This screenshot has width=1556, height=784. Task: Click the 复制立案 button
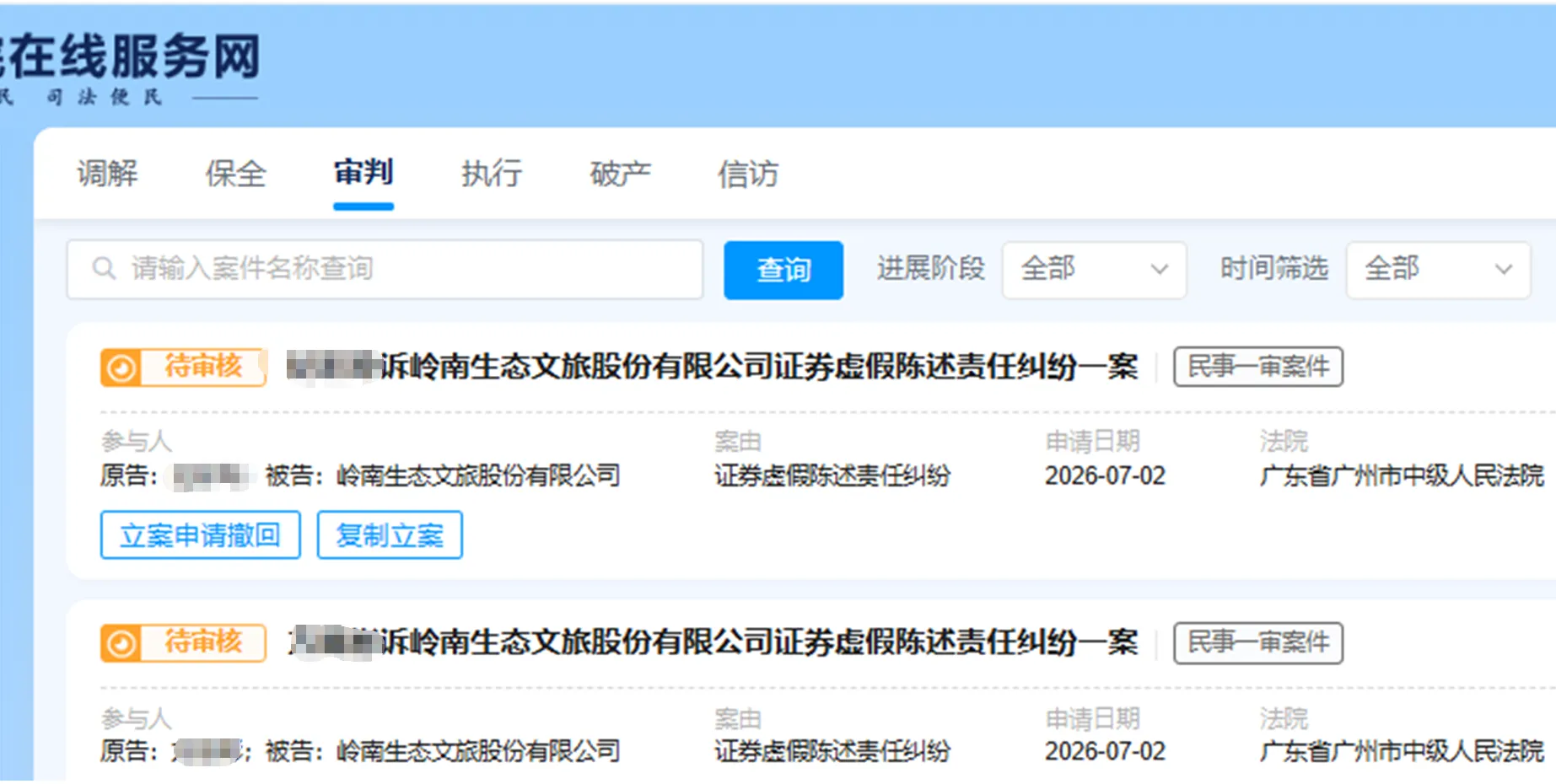click(390, 534)
